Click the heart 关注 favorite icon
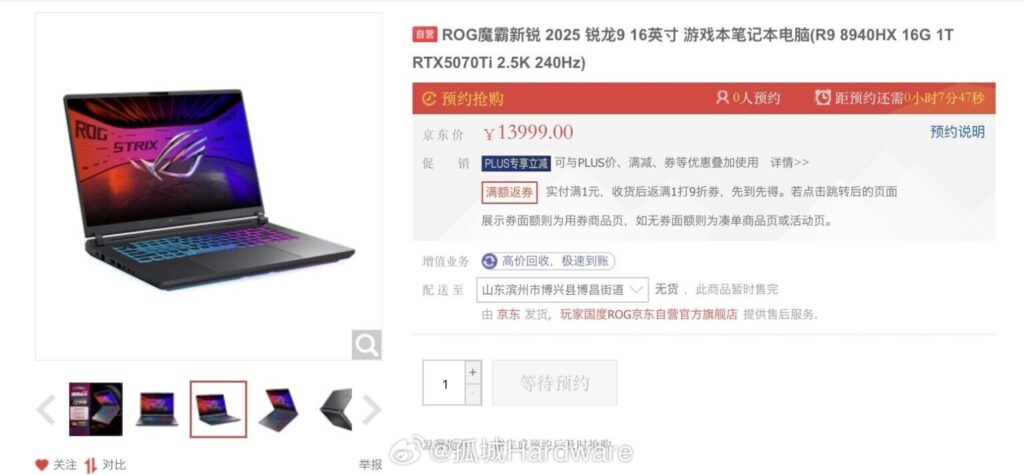 point(42,465)
